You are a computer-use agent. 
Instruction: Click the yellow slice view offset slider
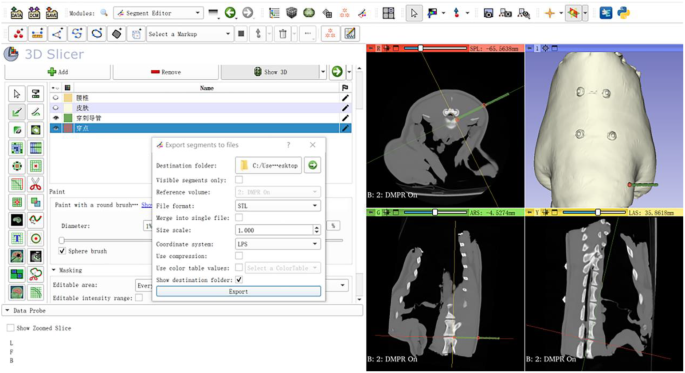click(x=595, y=213)
